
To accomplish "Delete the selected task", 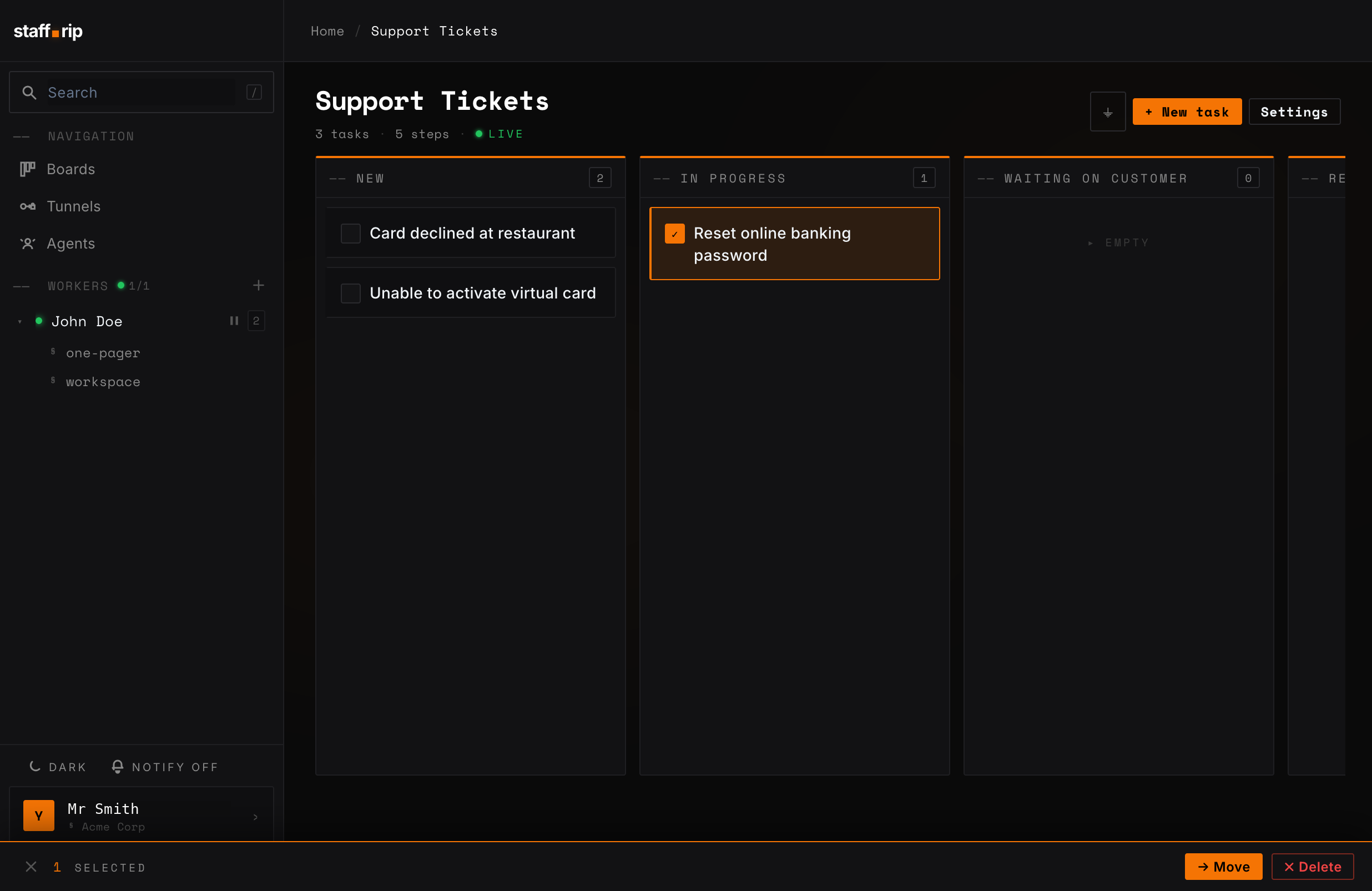I will point(1313,867).
